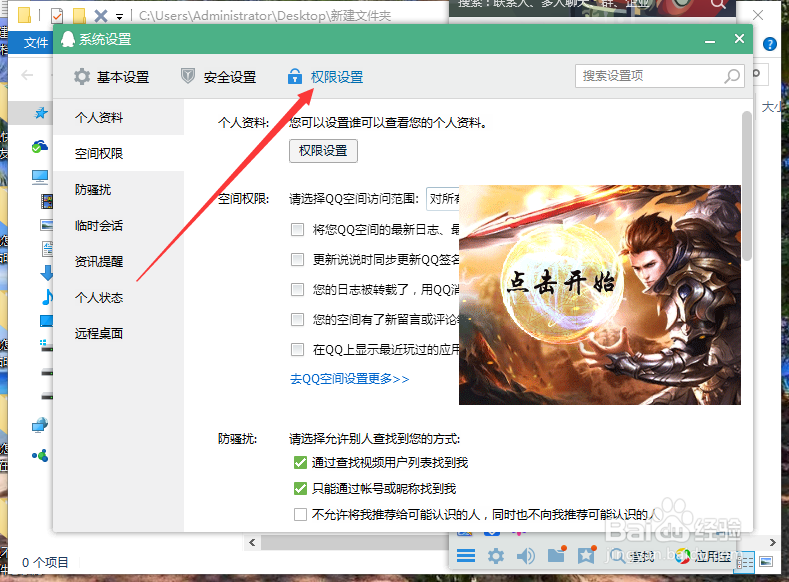Select 资讯提醒 in the settings sidebar
The width and height of the screenshot is (789, 582).
[119, 262]
